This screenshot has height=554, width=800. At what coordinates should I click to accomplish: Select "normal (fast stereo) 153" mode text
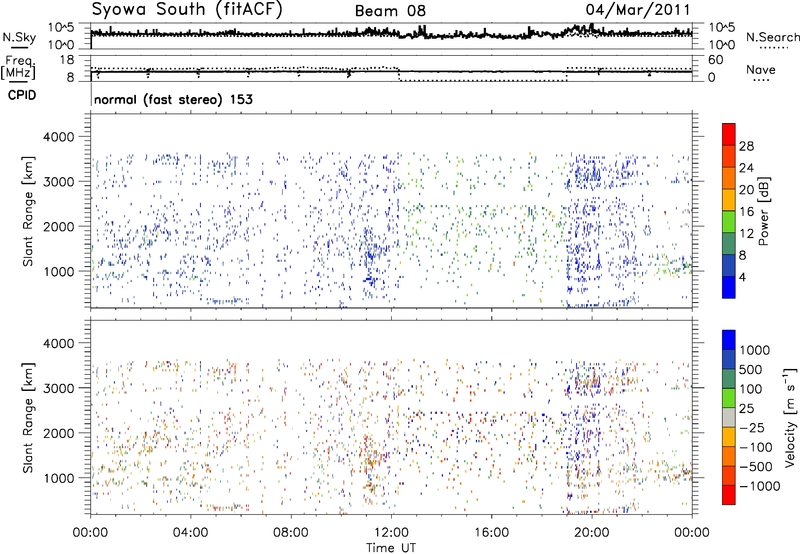click(x=173, y=99)
